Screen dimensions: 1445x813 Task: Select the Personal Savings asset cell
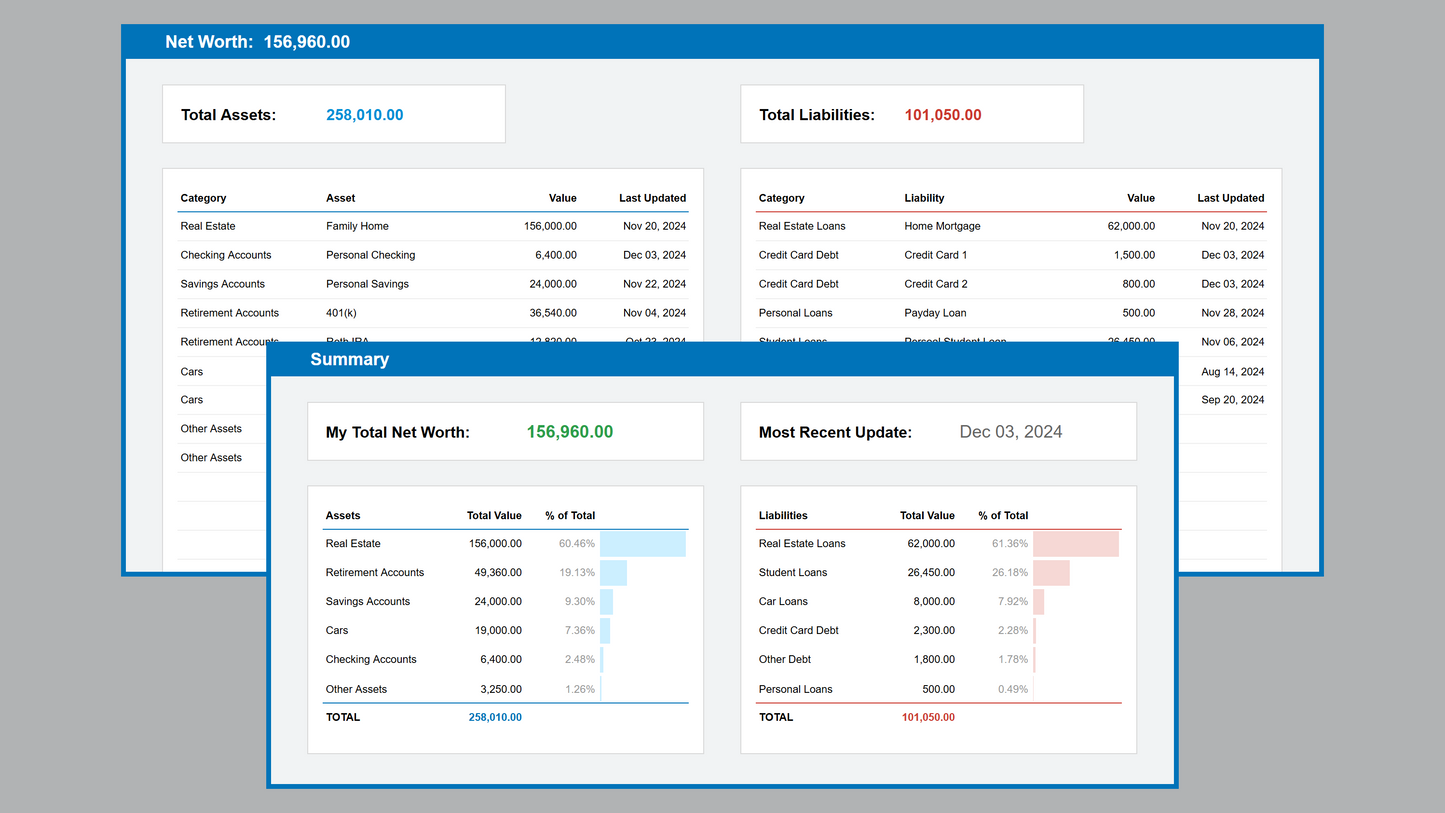pyautogui.click(x=367, y=284)
